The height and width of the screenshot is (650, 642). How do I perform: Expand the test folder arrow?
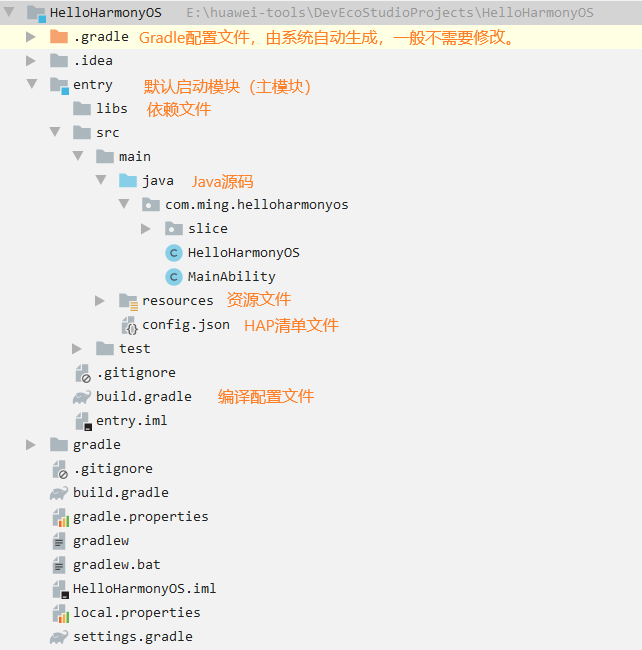coord(76,349)
